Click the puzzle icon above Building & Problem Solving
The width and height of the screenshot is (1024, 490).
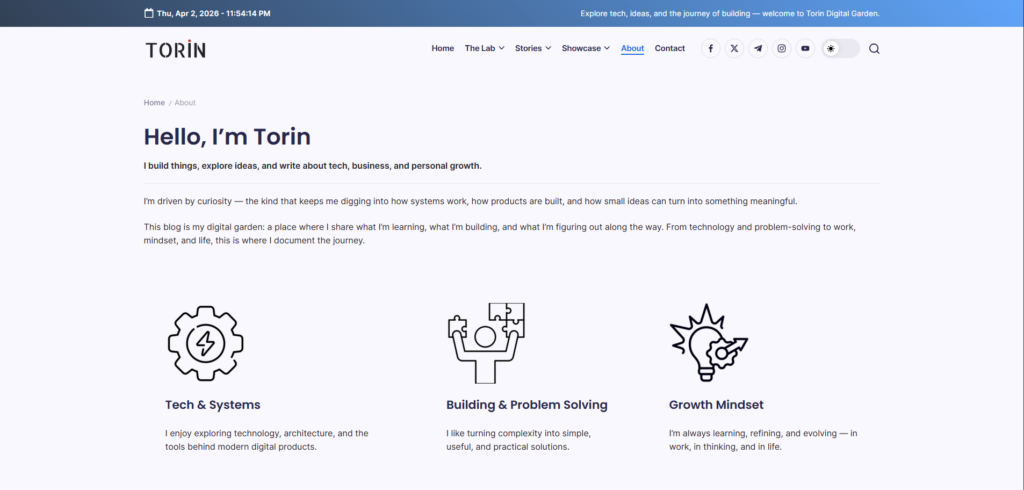(x=486, y=343)
